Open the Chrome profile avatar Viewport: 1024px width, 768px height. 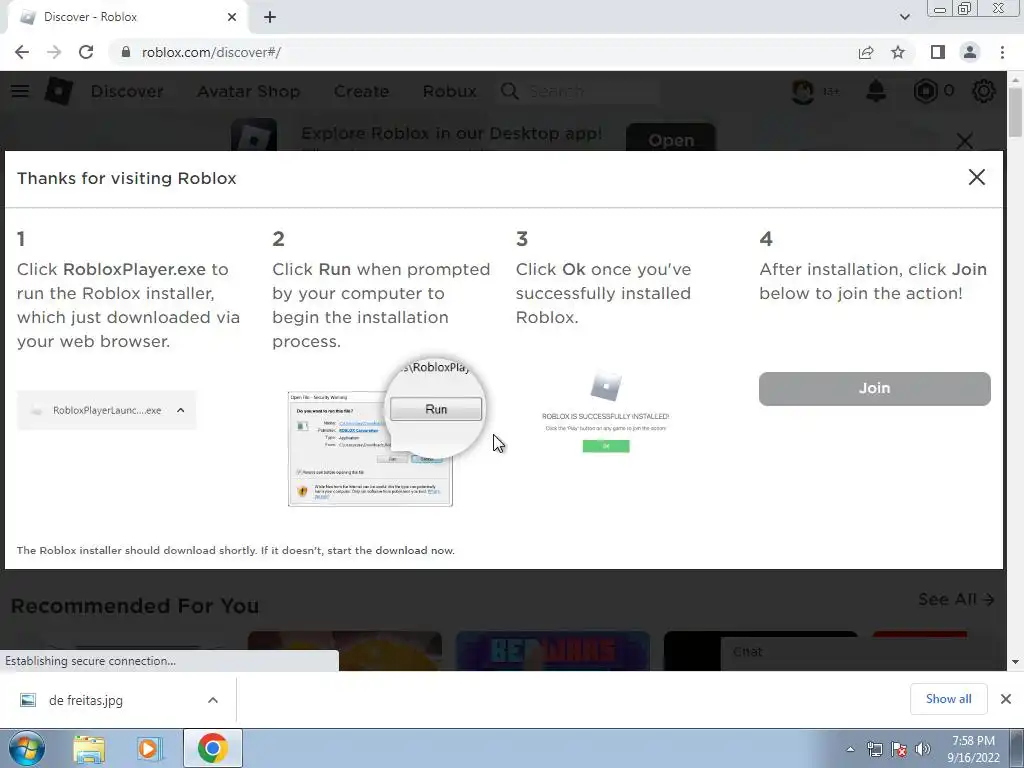tap(970, 52)
